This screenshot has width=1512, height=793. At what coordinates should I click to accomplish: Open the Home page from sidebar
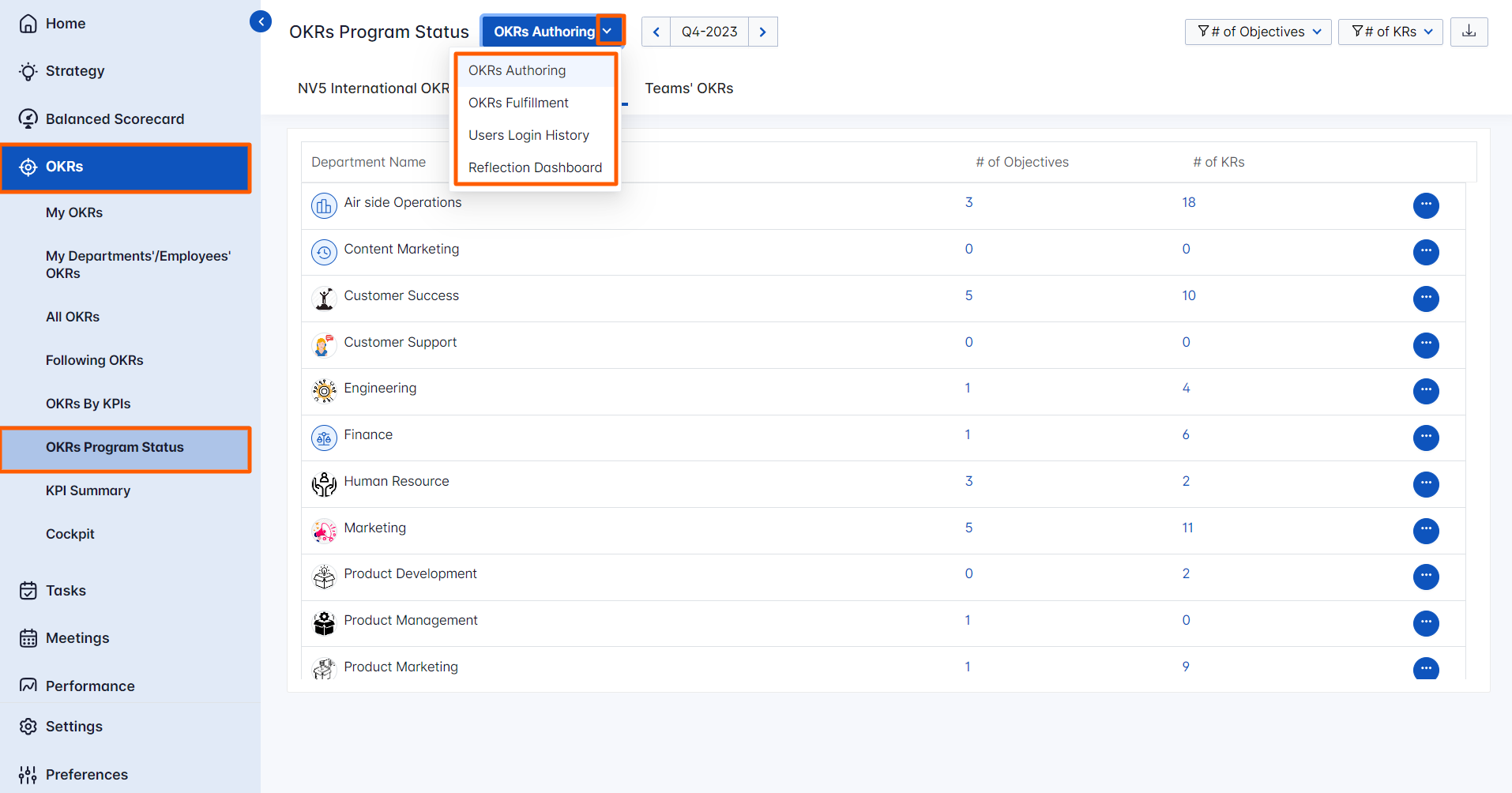click(x=66, y=24)
